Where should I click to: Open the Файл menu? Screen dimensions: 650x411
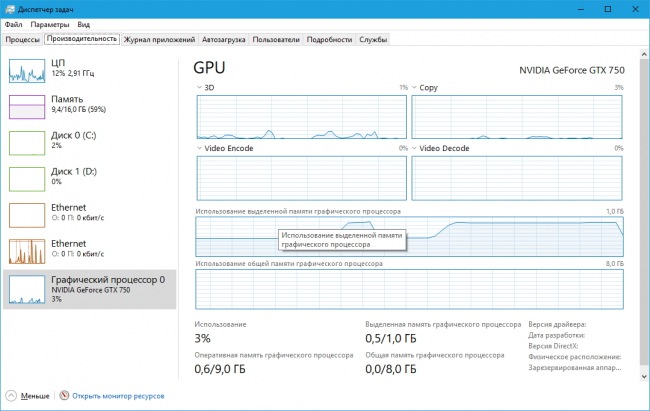[x=13, y=24]
